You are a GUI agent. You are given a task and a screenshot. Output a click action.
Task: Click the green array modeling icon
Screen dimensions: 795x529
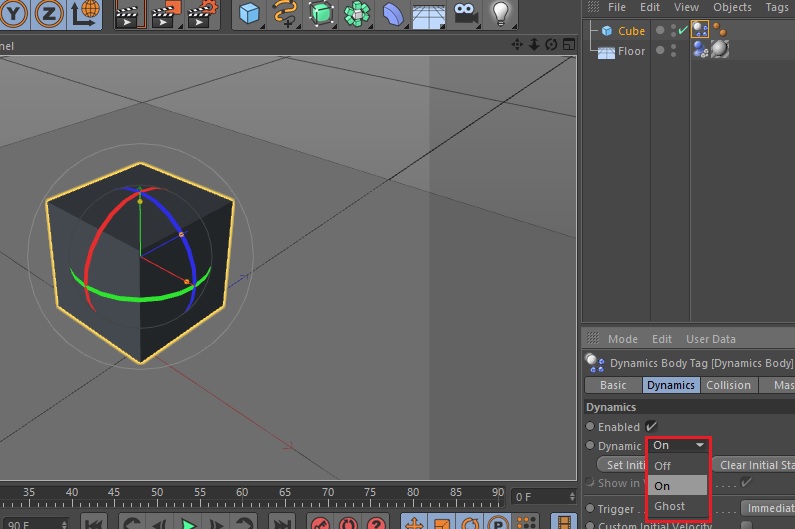coord(357,14)
